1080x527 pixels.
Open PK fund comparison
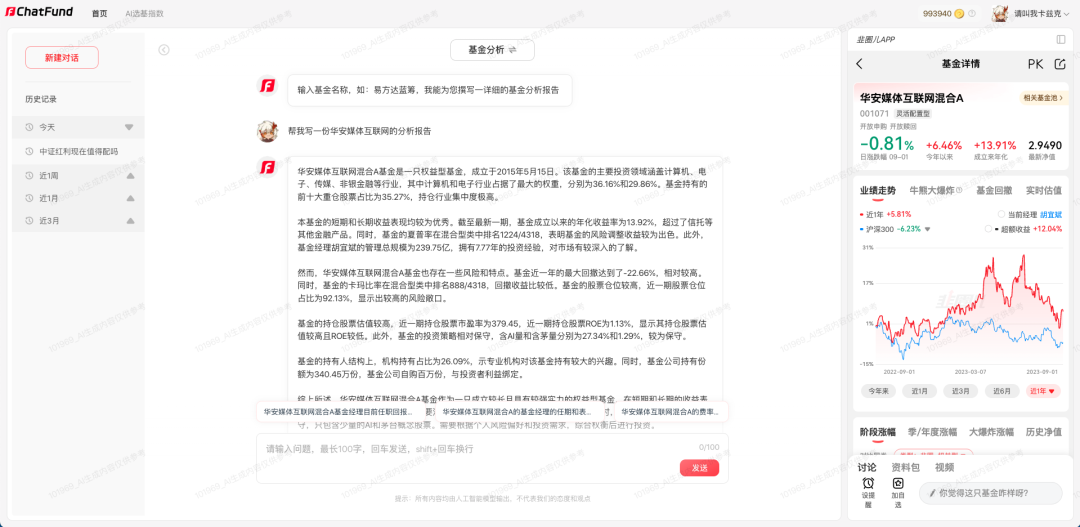pyautogui.click(x=1035, y=64)
